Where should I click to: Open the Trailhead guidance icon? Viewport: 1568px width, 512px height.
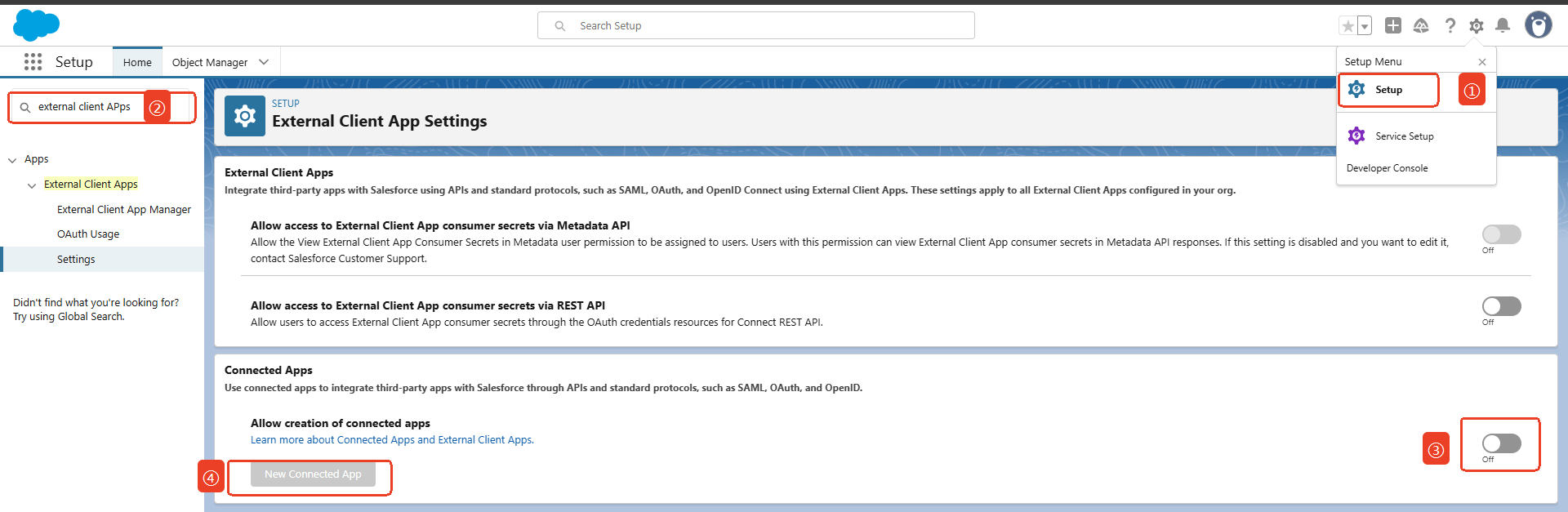point(1421,26)
